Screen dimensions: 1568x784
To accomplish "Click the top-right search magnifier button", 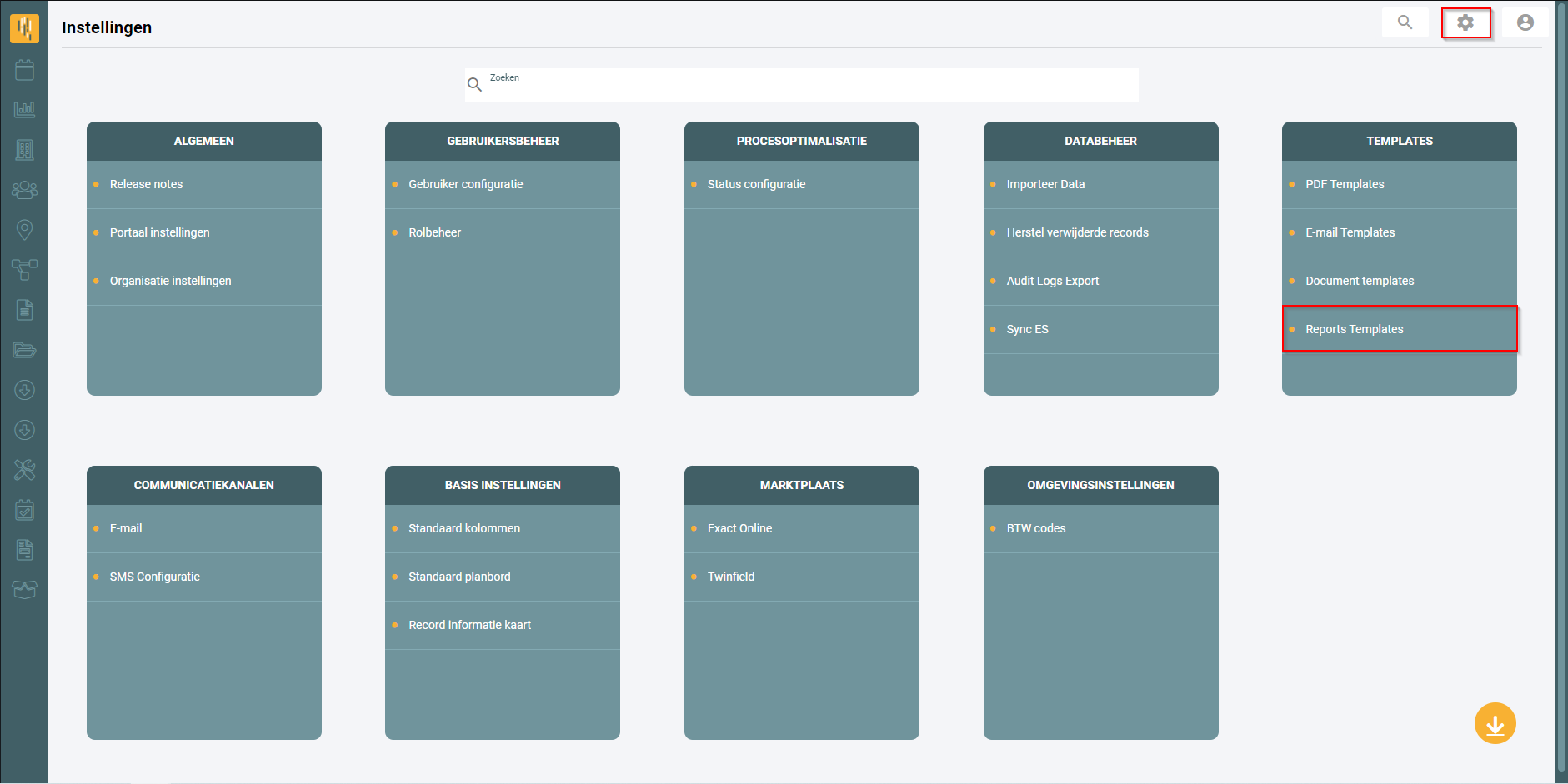I will click(x=1405, y=22).
